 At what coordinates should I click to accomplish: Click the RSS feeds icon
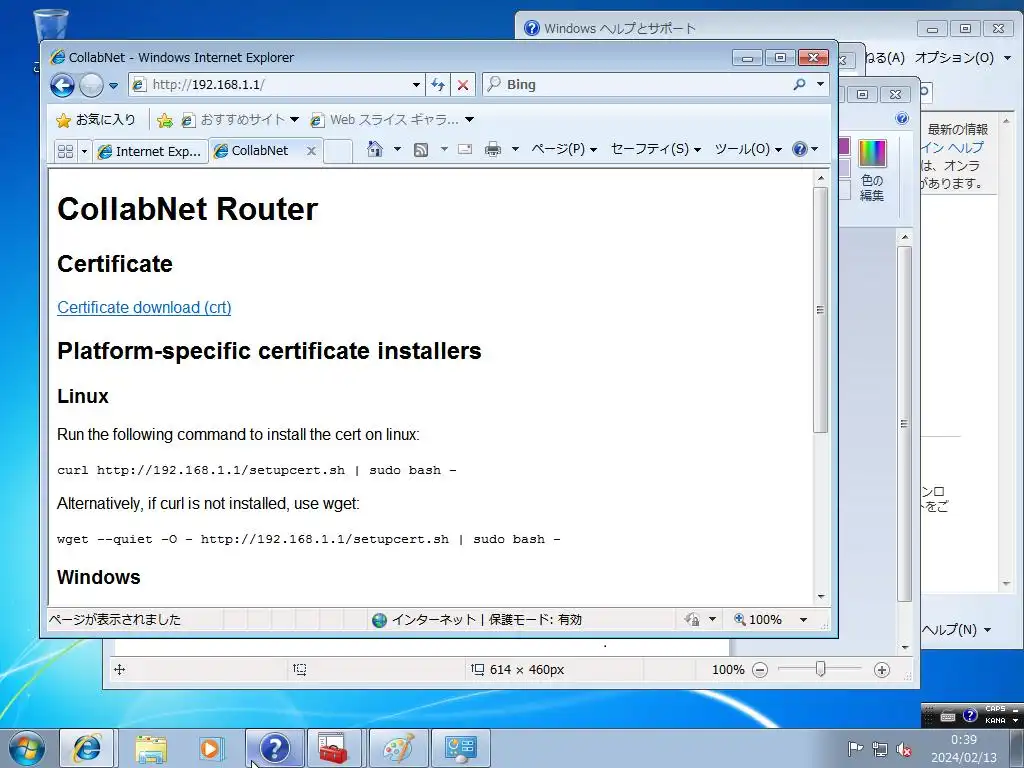click(421, 150)
